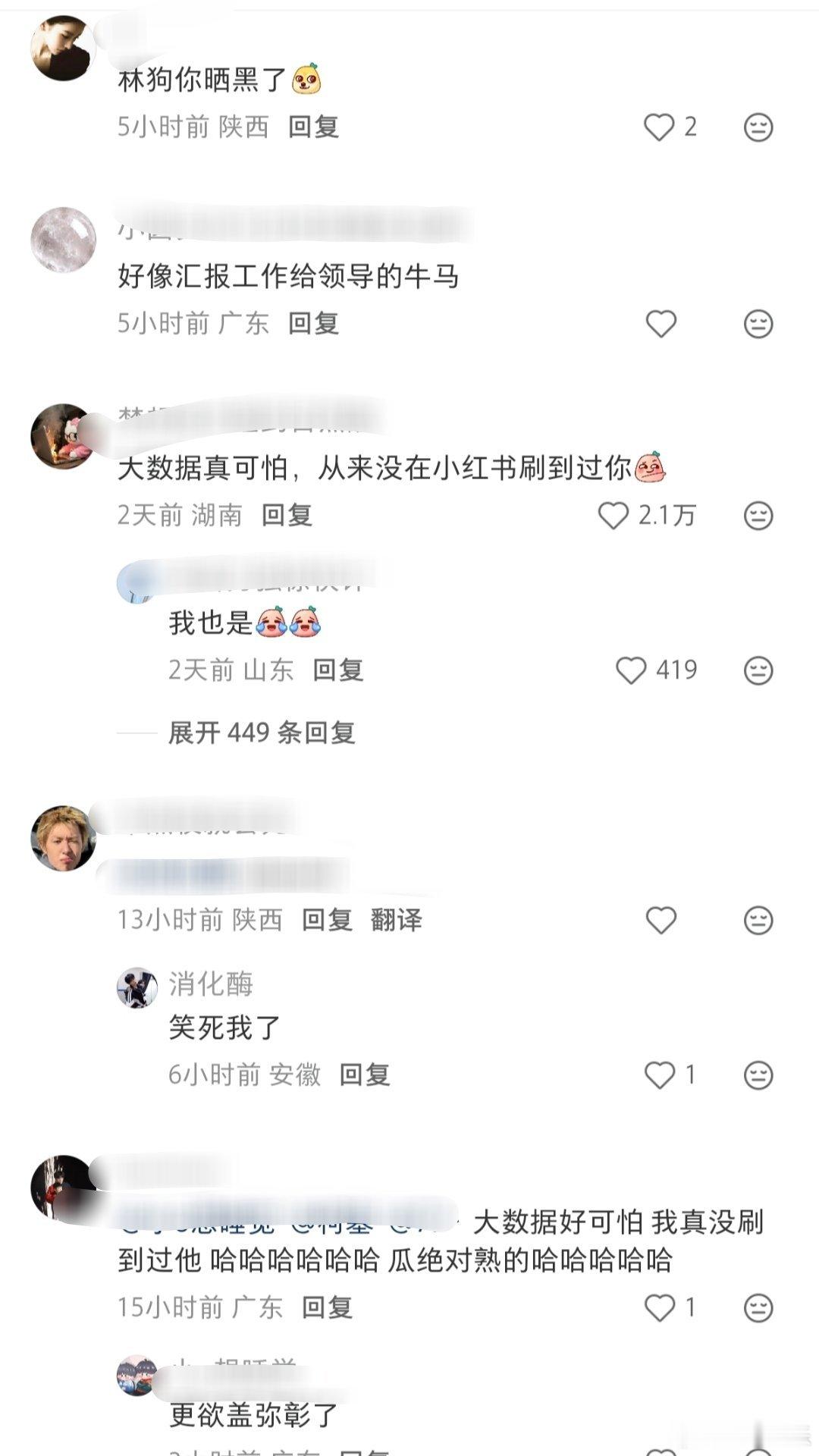Reply to the 5小时前 陕西 comment
This screenshot has width=819, height=1456.
coord(313,127)
